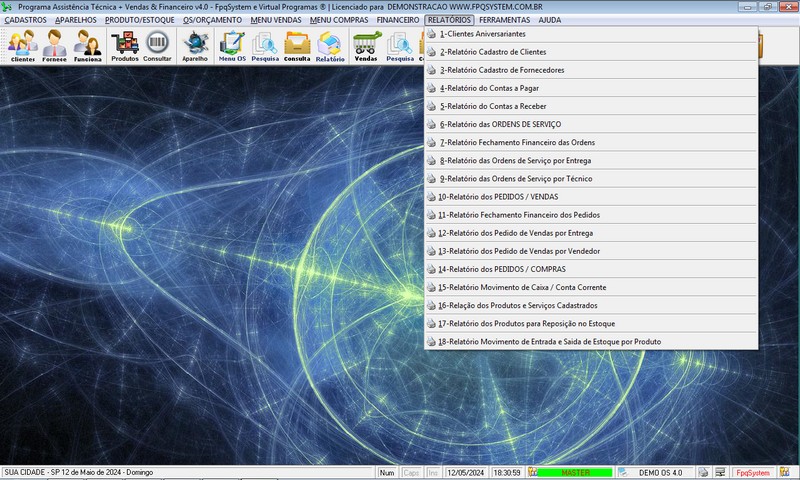Screen dimensions: 800x480
Task: Click the users icon beside MASTER
Action: point(532,472)
